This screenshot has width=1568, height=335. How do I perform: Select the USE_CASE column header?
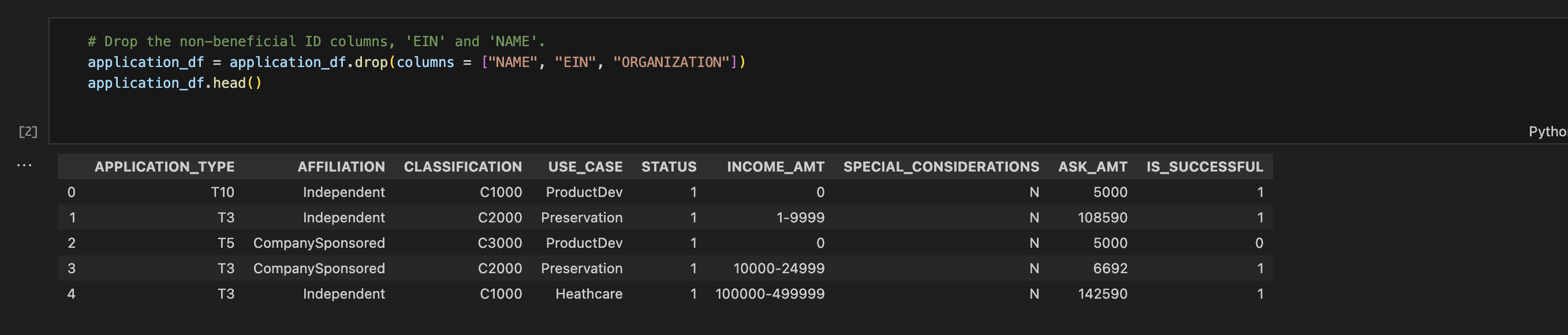coord(585,167)
